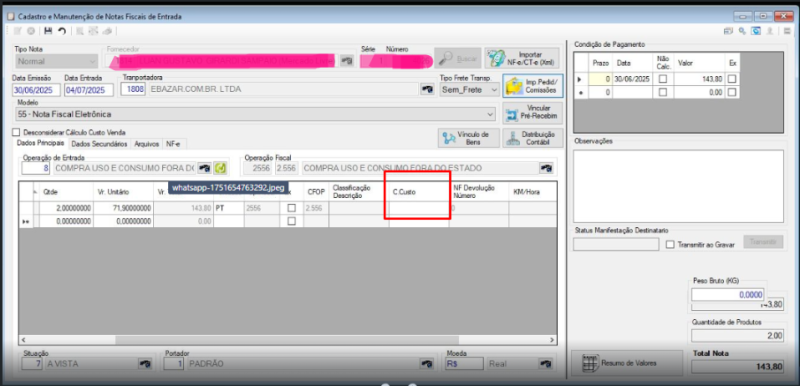Select the Vr. Unitário cell 71,90000000
The width and height of the screenshot is (800, 386).
tap(123, 208)
